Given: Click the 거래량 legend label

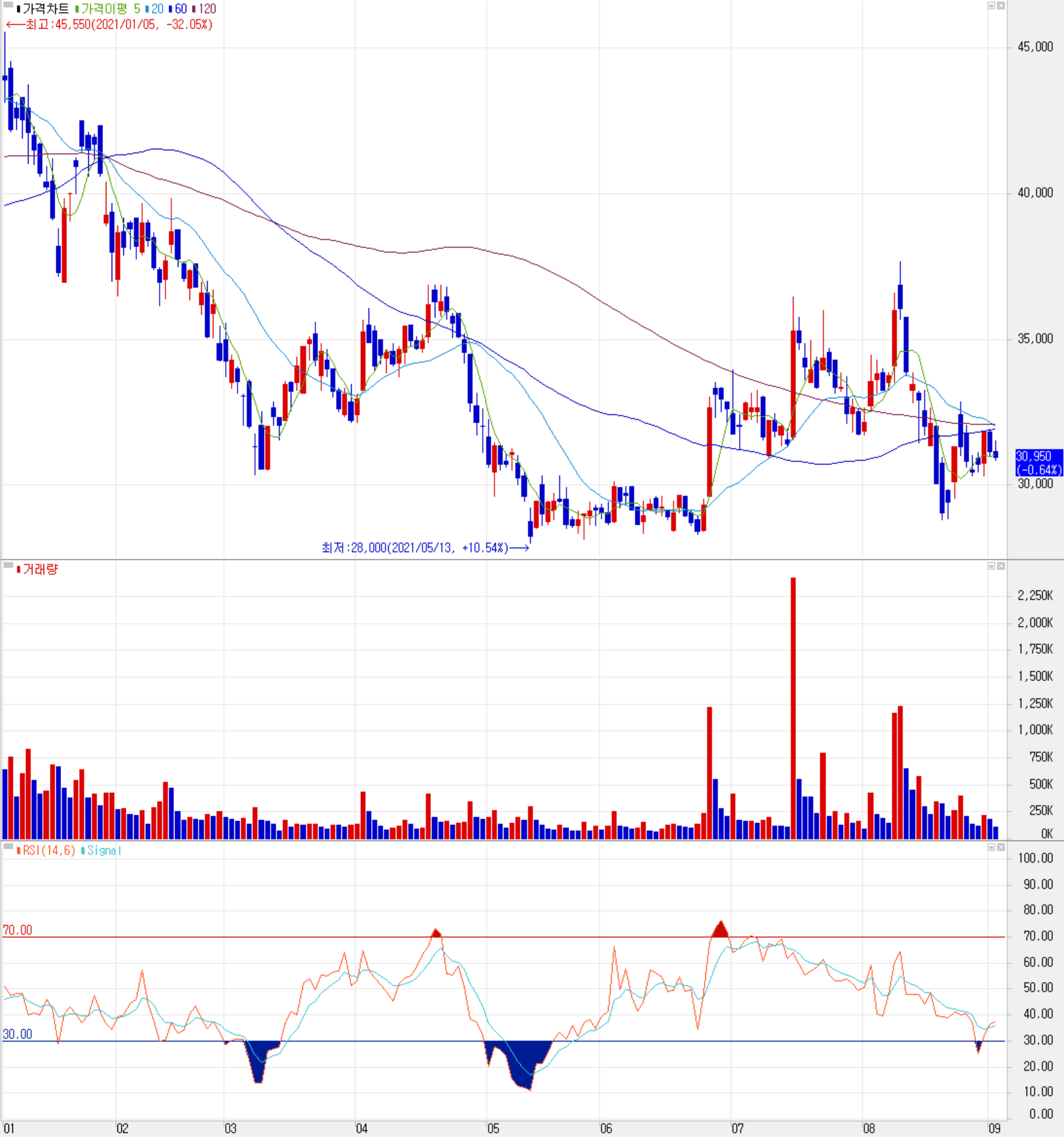Looking at the screenshot, I should click(x=38, y=569).
